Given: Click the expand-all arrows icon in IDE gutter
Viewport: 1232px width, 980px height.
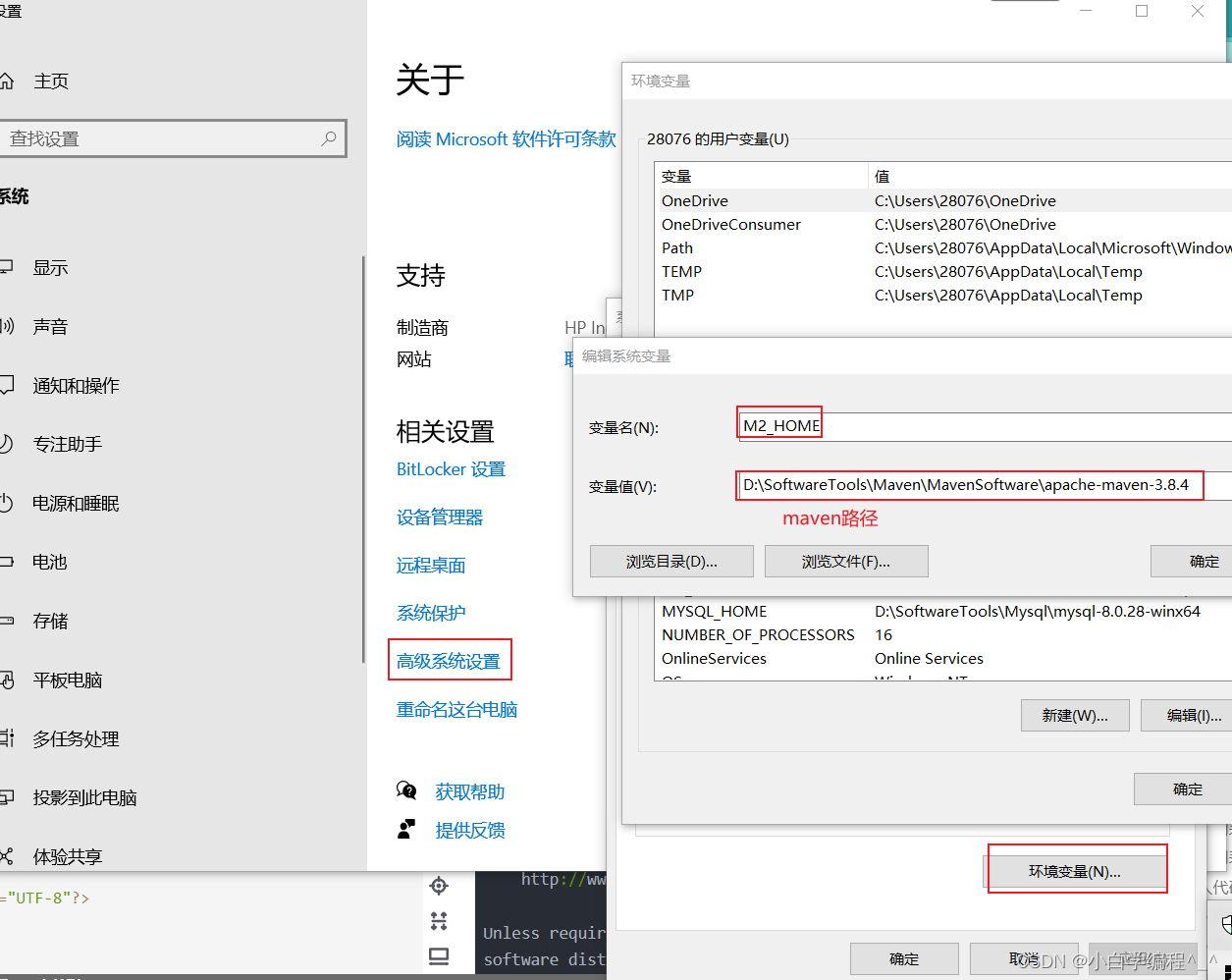Looking at the screenshot, I should (x=439, y=921).
